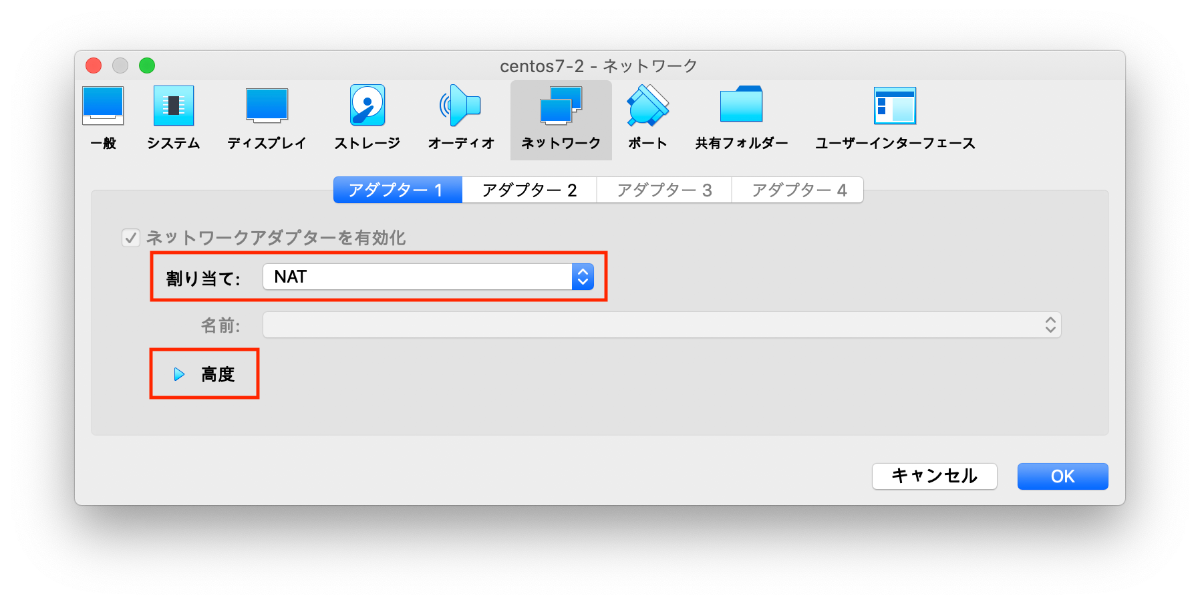Click window title centos7-2 - ネットワーク
This screenshot has height=604, width=1200.
click(599, 65)
